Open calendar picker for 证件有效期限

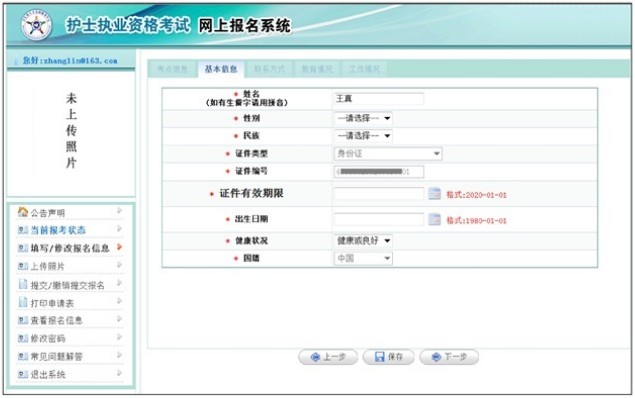435,194
